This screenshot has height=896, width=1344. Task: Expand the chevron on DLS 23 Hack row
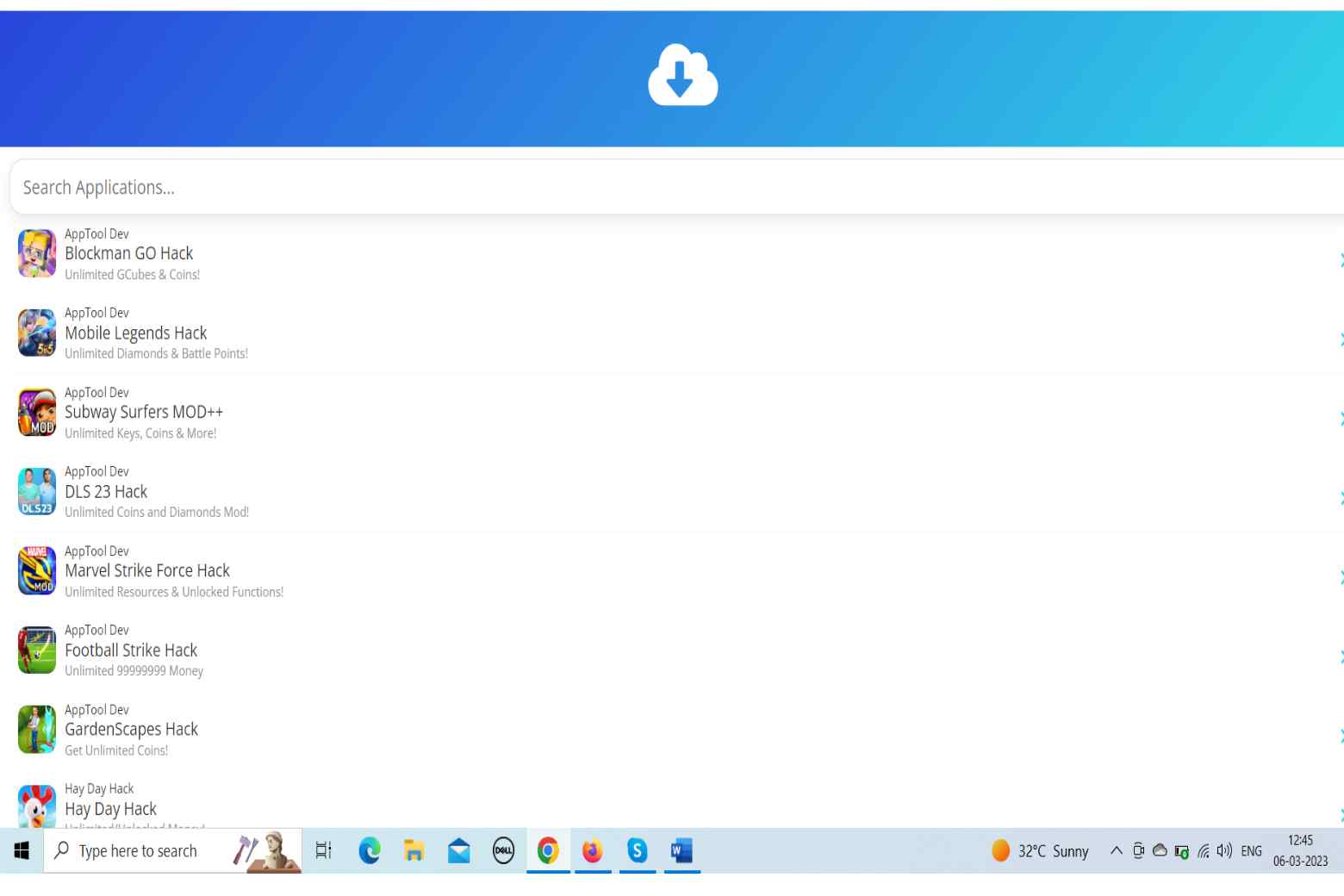point(1339,498)
